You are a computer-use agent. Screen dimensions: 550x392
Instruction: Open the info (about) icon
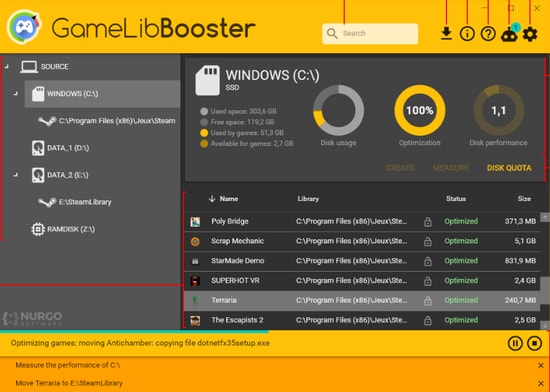pyautogui.click(x=467, y=34)
